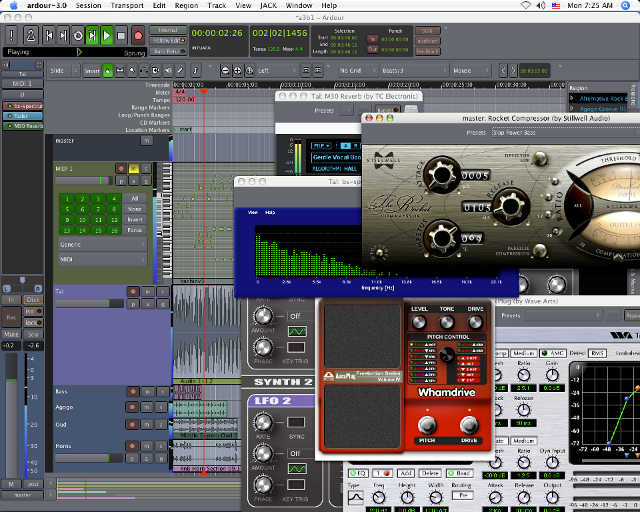Click the zoom to session button

(249, 71)
